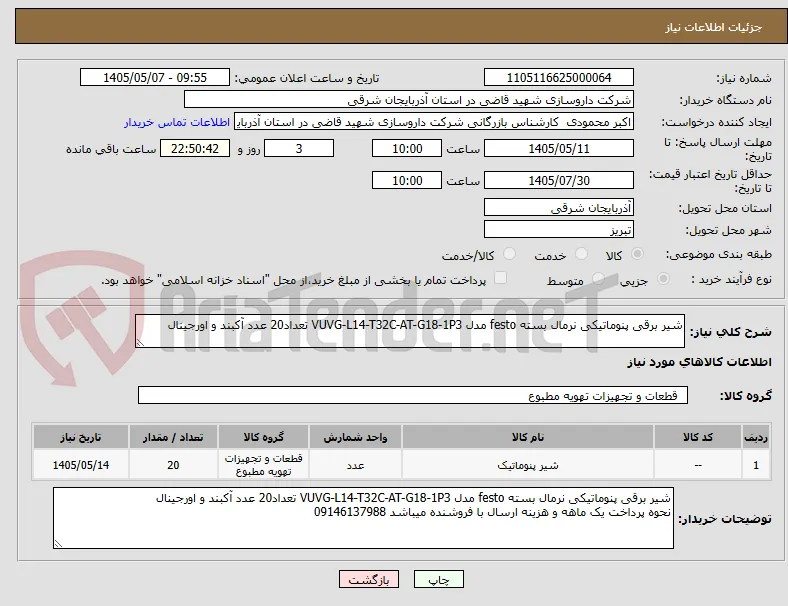Click تعداد / مقدار column header
788x606 pixels.
(x=173, y=437)
